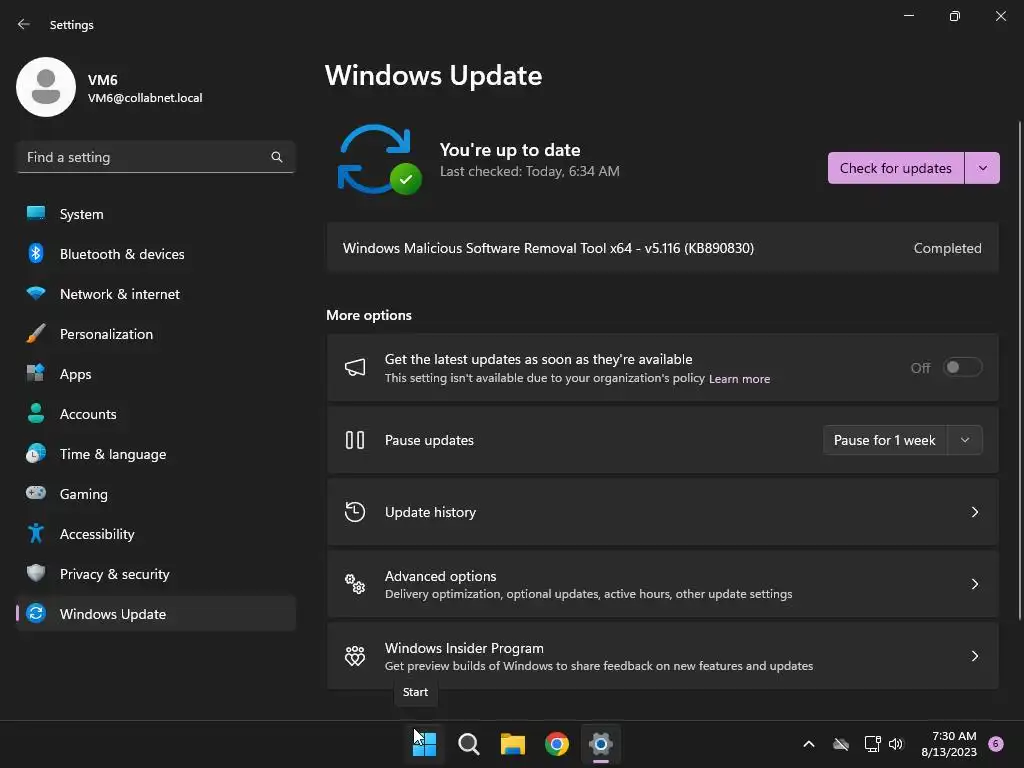Image resolution: width=1024 pixels, height=768 pixels.
Task: Open Advanced options chevron
Action: (x=974, y=584)
